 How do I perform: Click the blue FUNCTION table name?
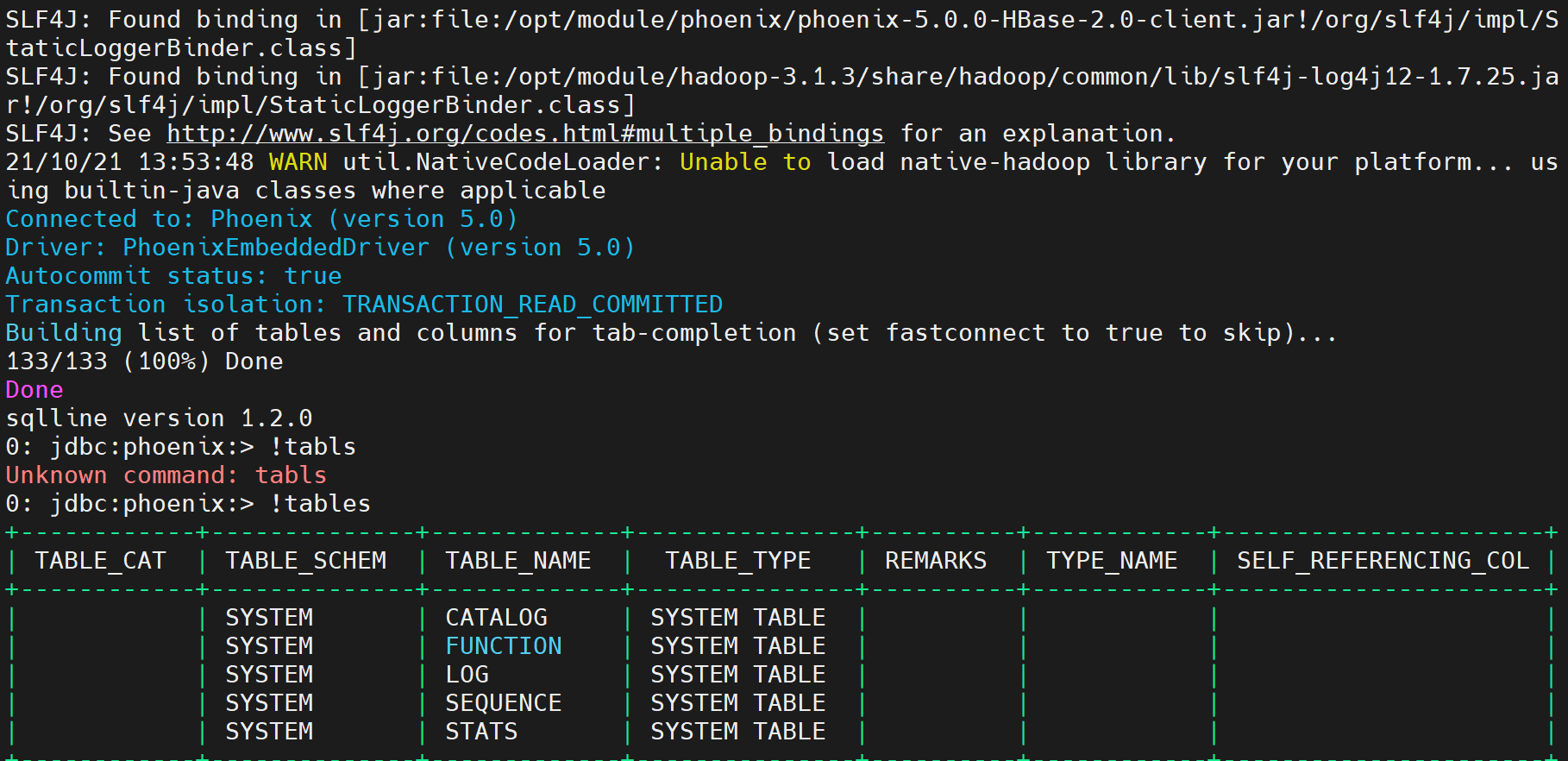point(503,646)
